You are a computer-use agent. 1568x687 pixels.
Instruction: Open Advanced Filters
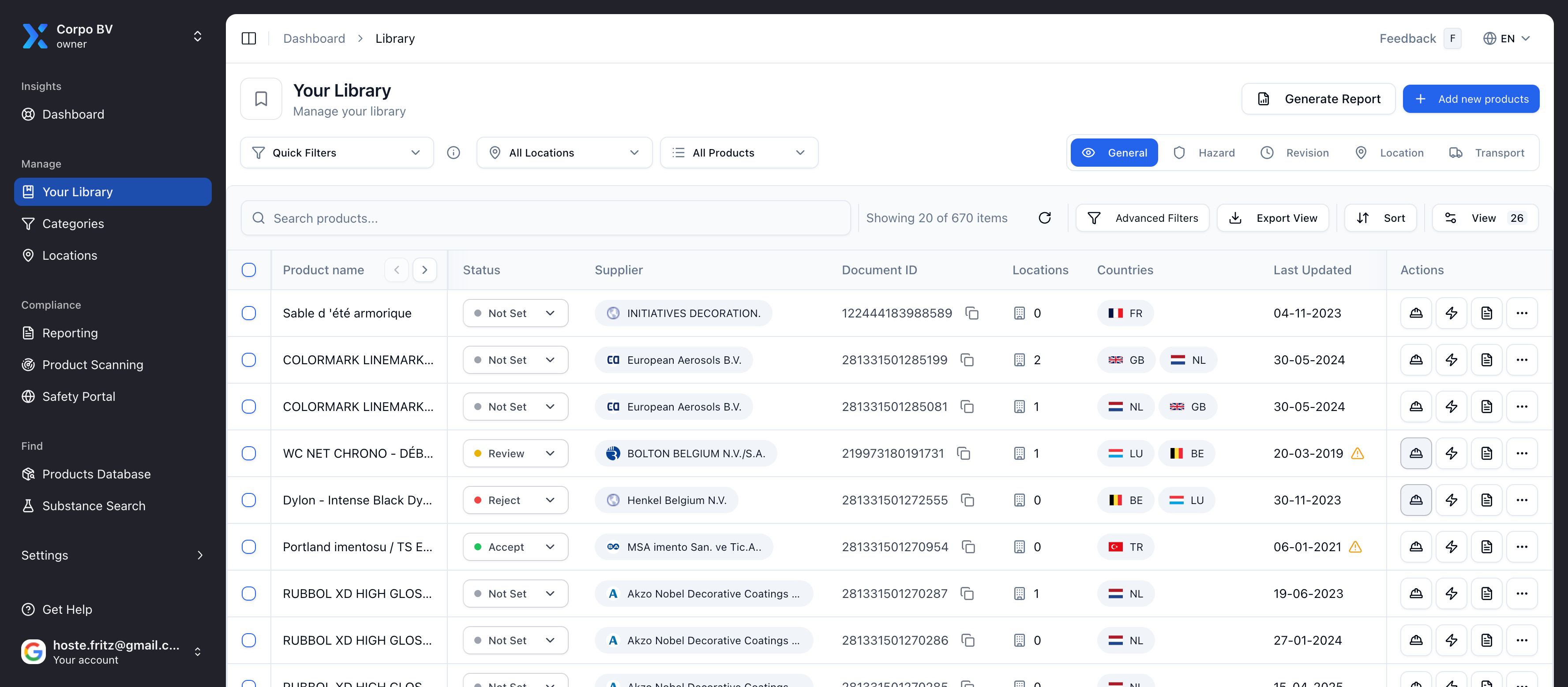1143,217
